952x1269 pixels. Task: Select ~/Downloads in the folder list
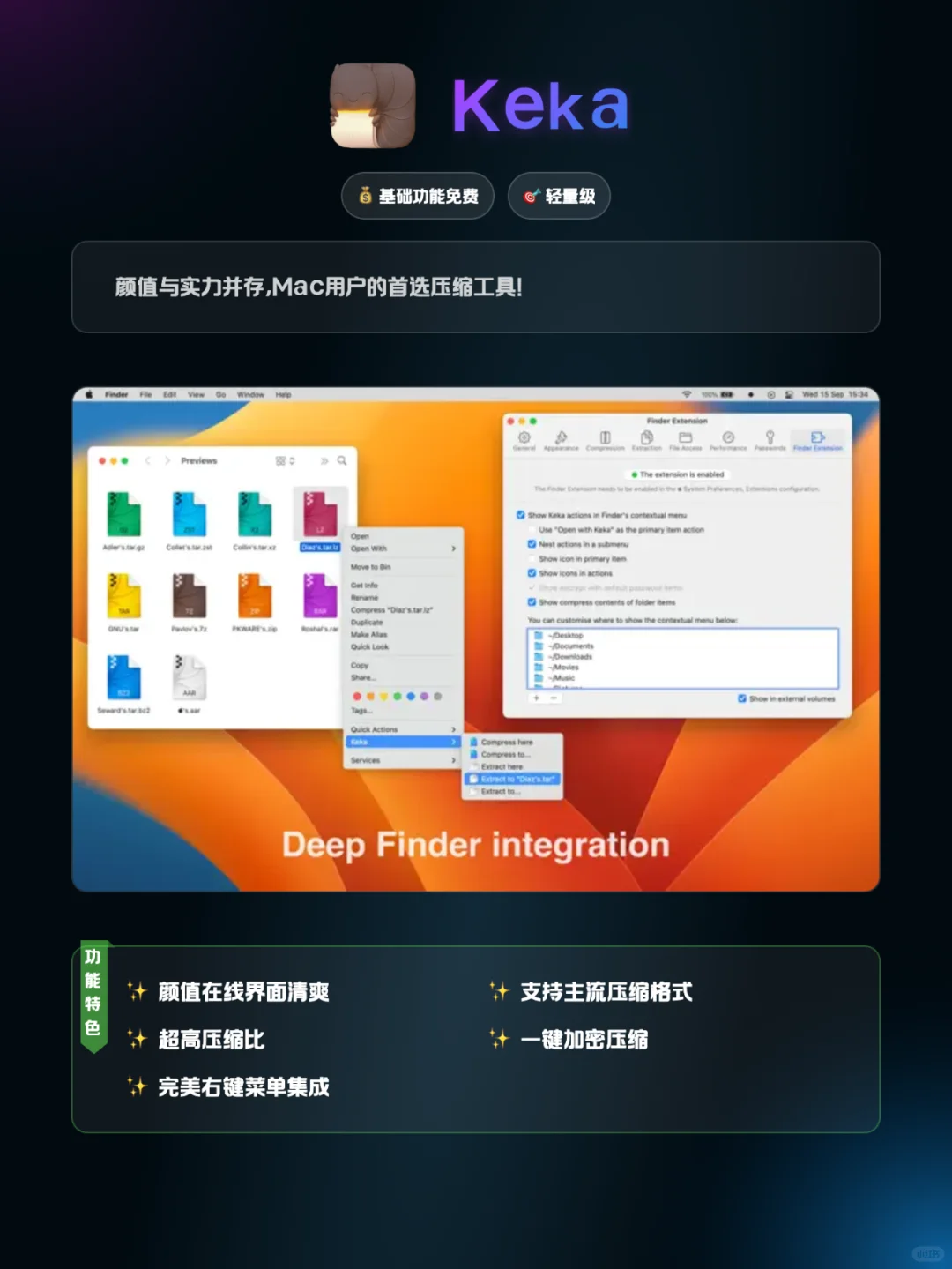[682, 656]
